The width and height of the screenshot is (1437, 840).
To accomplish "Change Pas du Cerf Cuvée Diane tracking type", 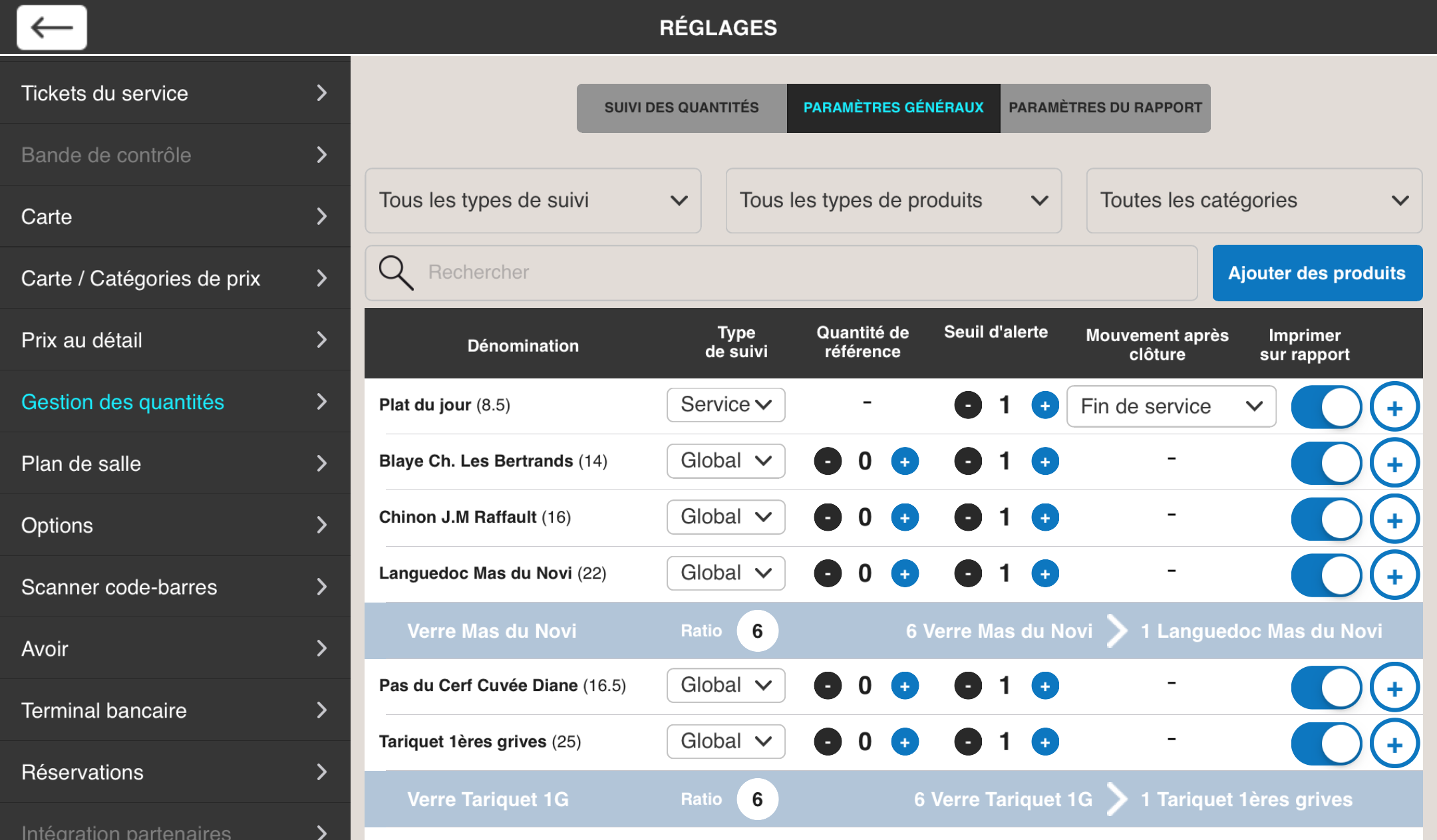I will click(x=726, y=685).
